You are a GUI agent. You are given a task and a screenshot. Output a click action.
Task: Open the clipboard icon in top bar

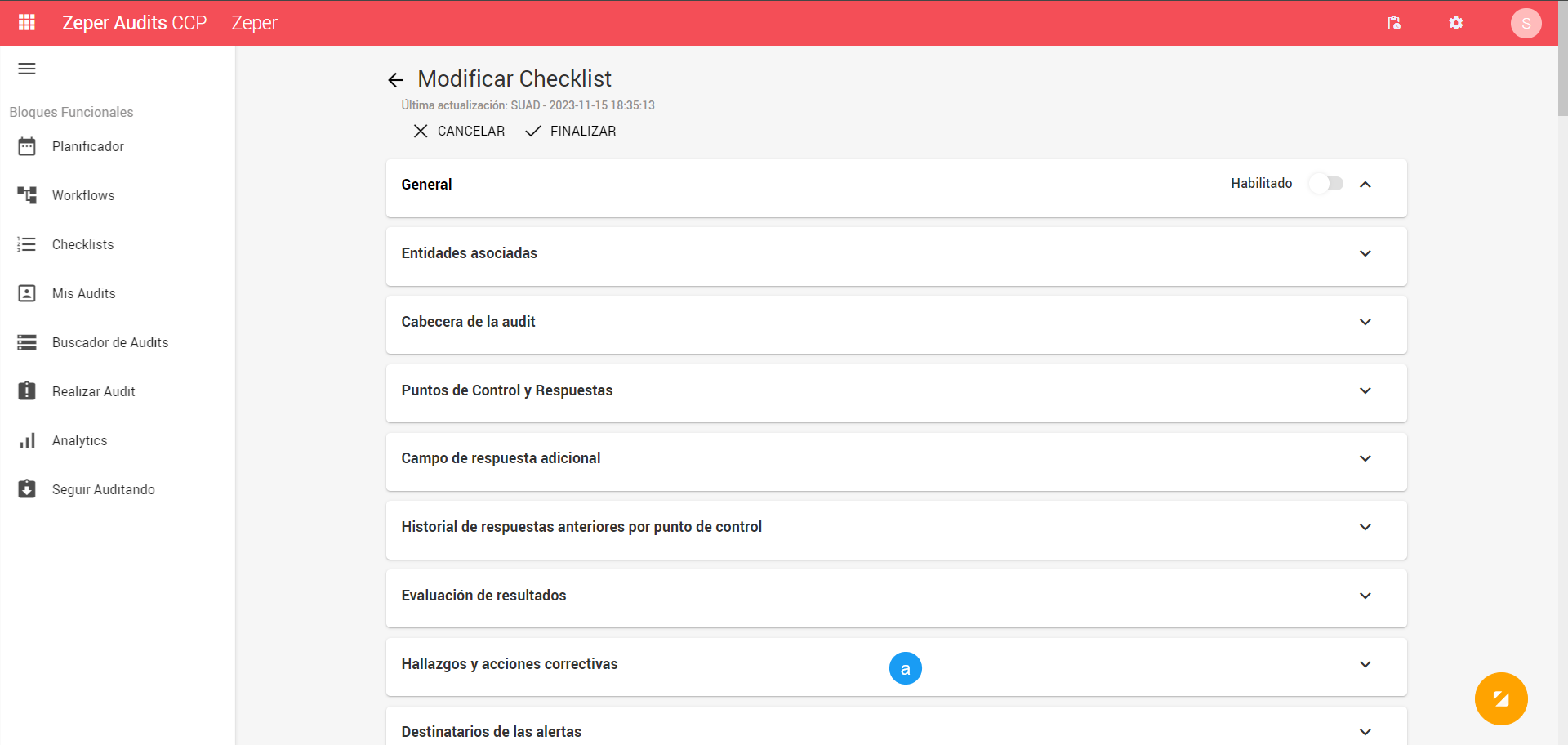point(1394,23)
